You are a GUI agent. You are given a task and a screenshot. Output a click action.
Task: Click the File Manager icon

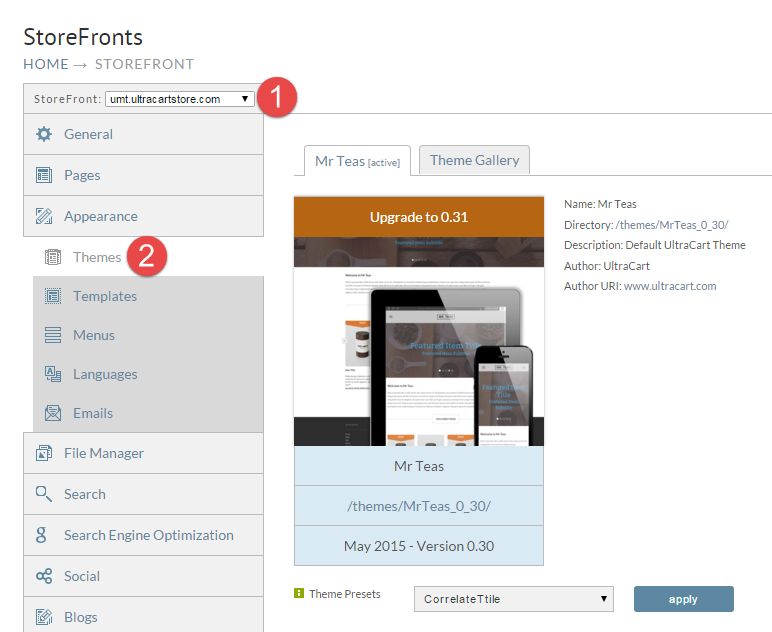coord(44,453)
